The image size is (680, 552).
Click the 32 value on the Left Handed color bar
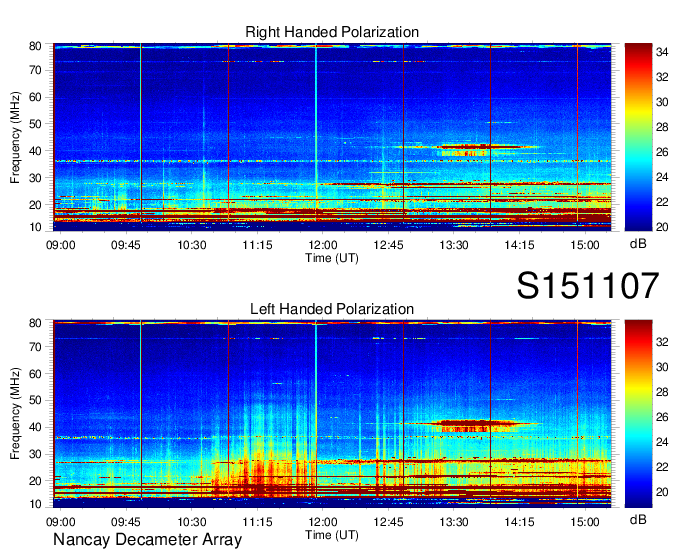(662, 342)
